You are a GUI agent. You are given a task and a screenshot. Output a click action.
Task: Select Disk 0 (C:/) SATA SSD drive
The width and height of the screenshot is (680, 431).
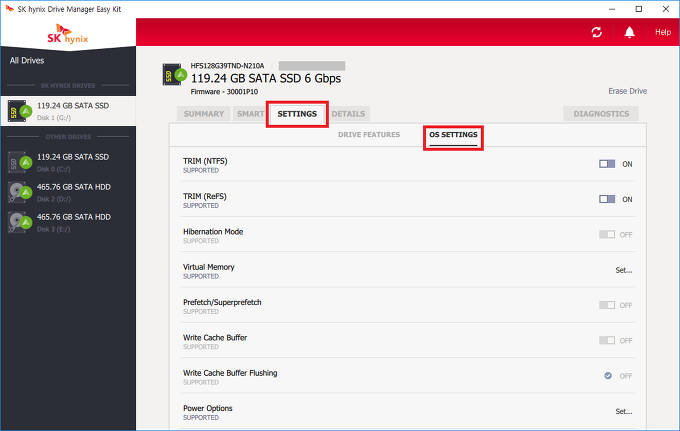(x=68, y=163)
